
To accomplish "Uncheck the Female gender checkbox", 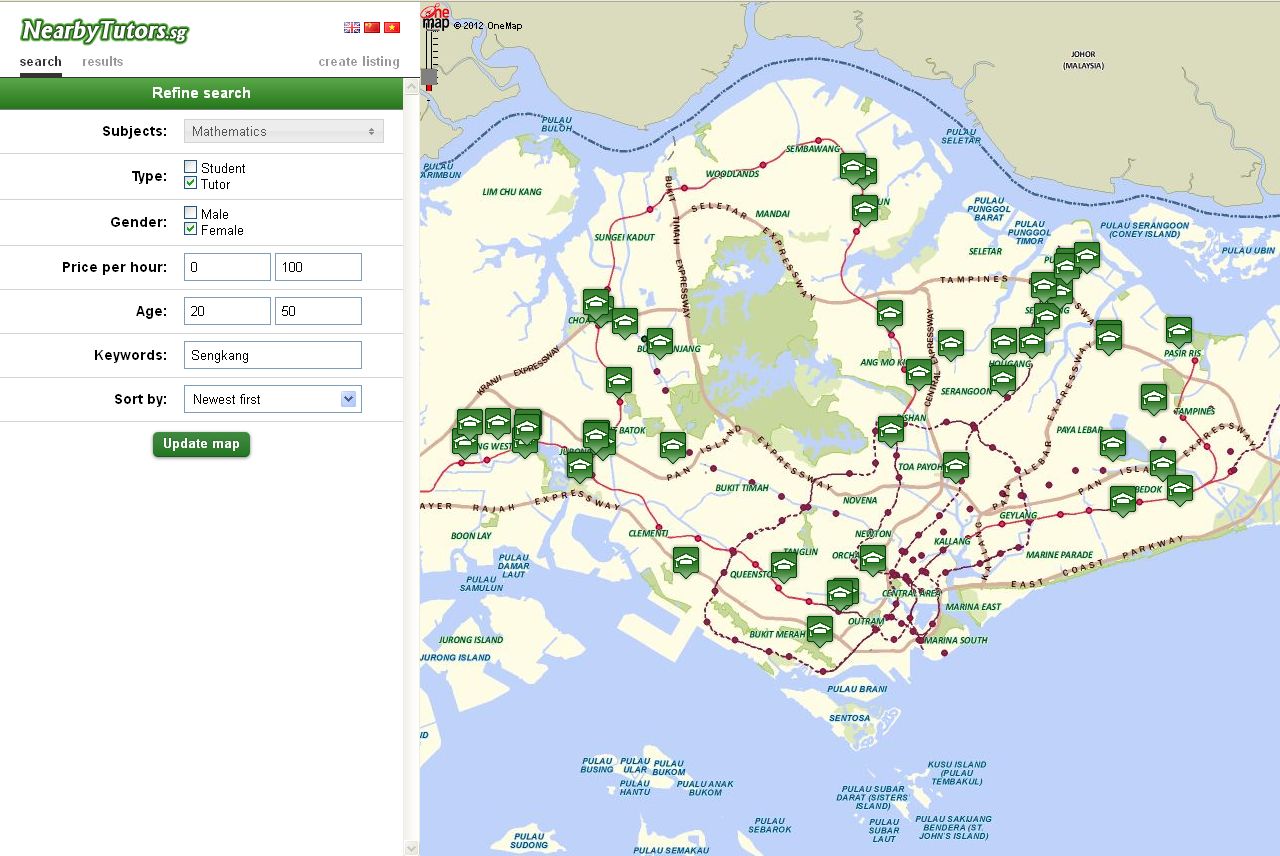I will (189, 229).
